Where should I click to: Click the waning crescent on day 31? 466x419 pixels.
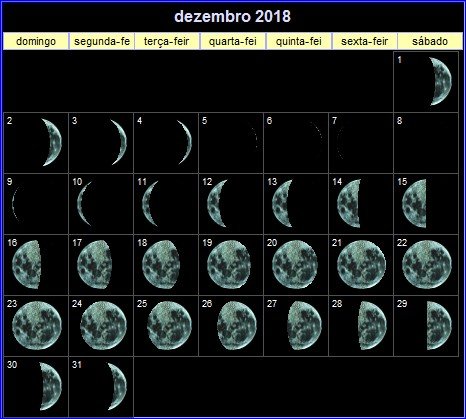point(117,386)
